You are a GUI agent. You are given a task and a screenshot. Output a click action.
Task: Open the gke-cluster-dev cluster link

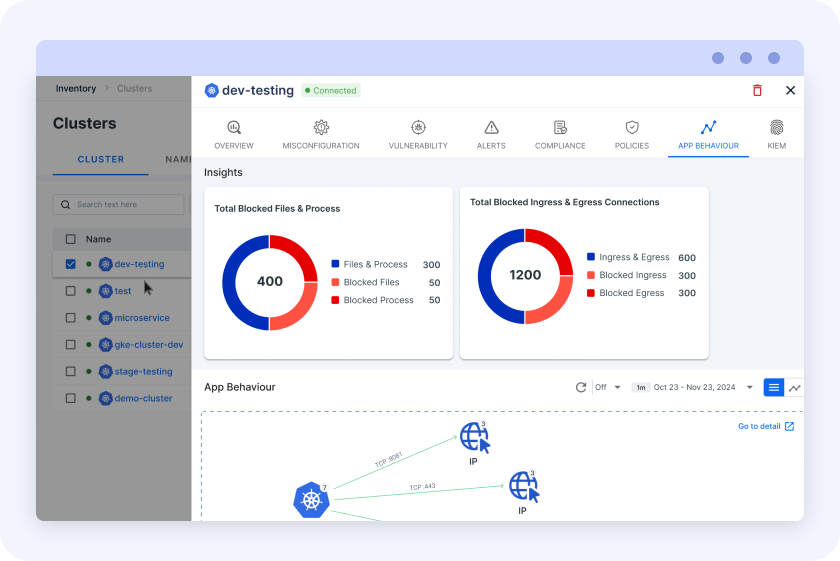[148, 345]
